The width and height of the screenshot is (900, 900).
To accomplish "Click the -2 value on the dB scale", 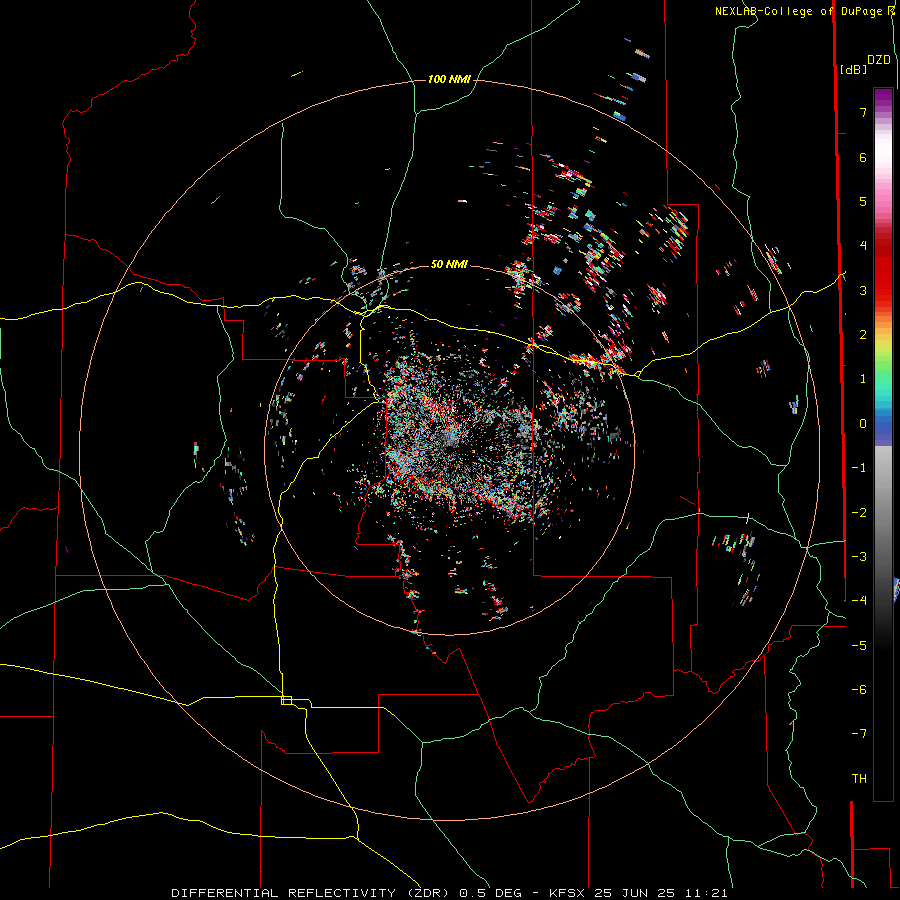I will tap(859, 513).
